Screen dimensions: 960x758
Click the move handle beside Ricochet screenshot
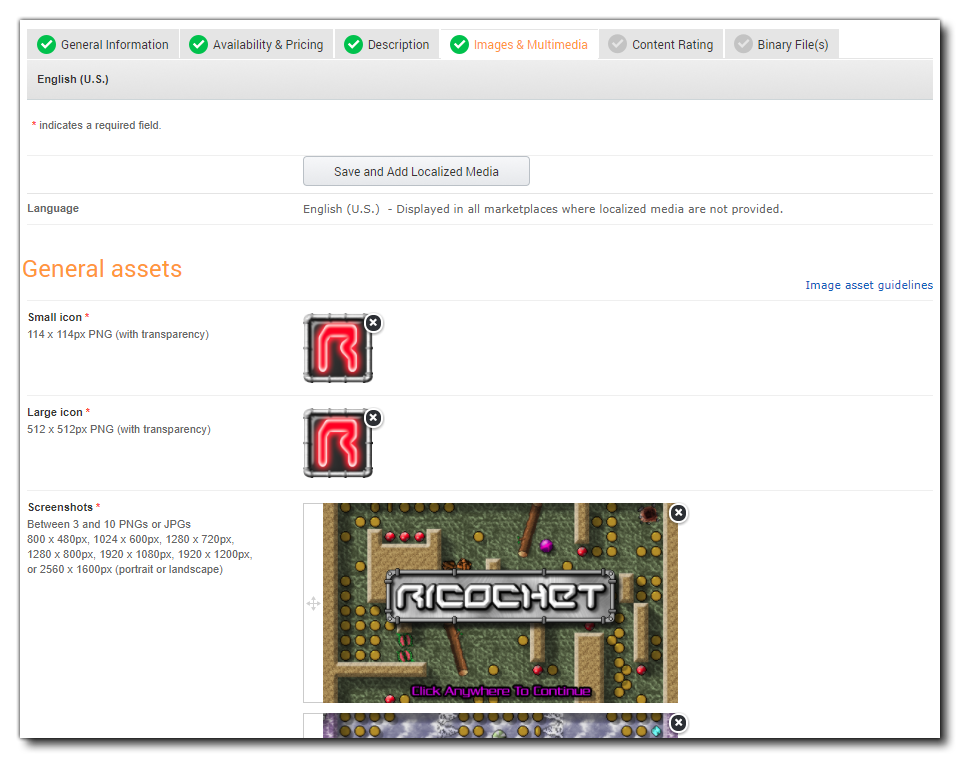(313, 604)
